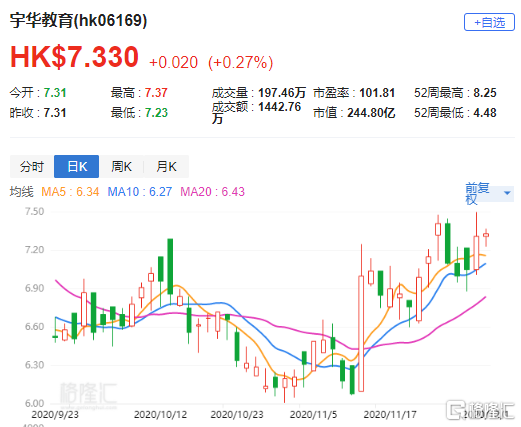Click the 6.00 y-axis label
Screen dimensions: 521x427
[34, 403]
